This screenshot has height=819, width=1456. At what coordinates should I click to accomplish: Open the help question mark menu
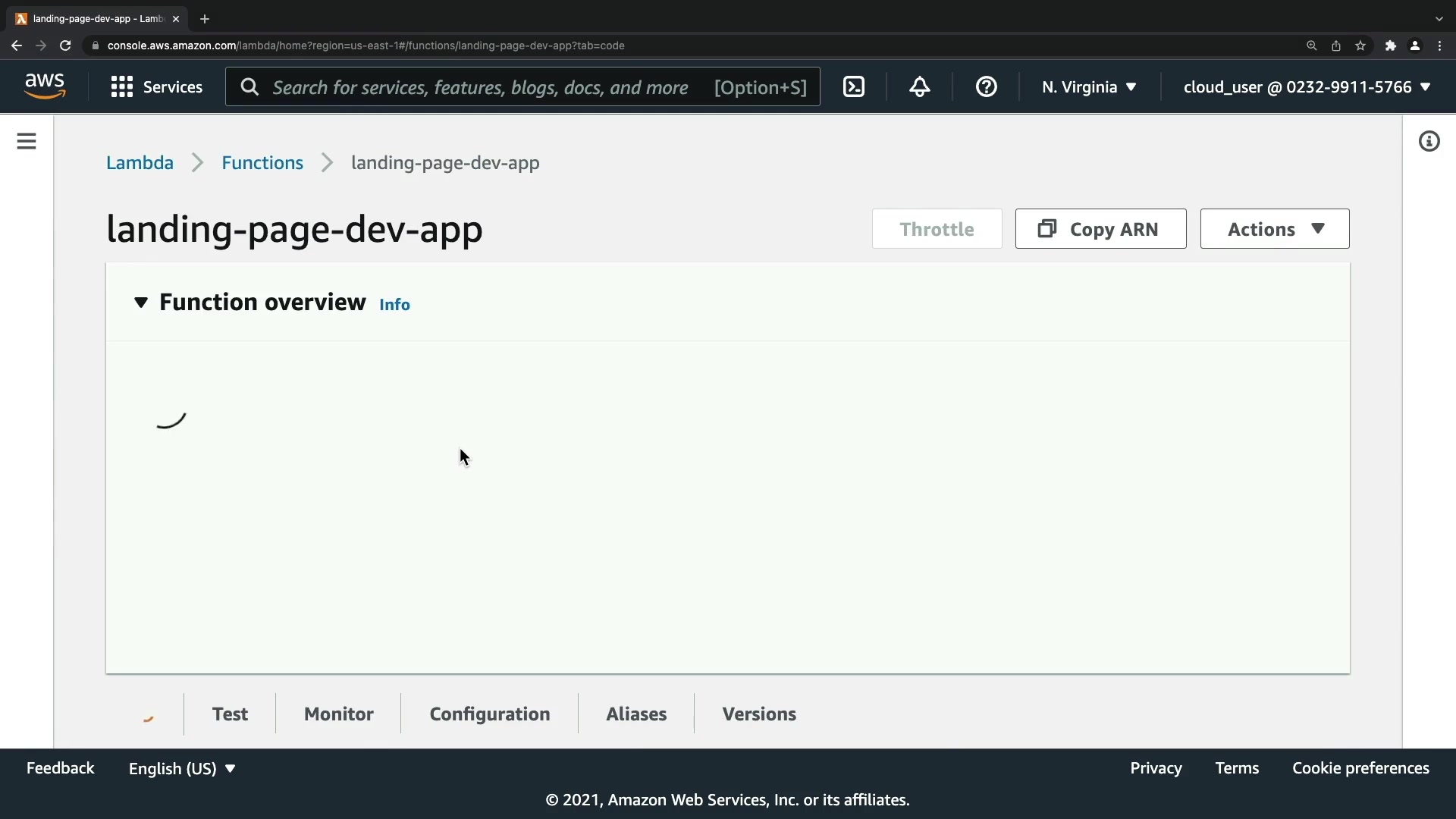click(x=986, y=87)
